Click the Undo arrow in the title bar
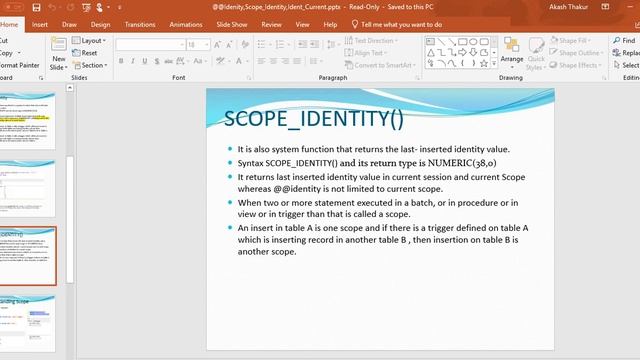Screen dimensions: 640x360 pos(52,7)
